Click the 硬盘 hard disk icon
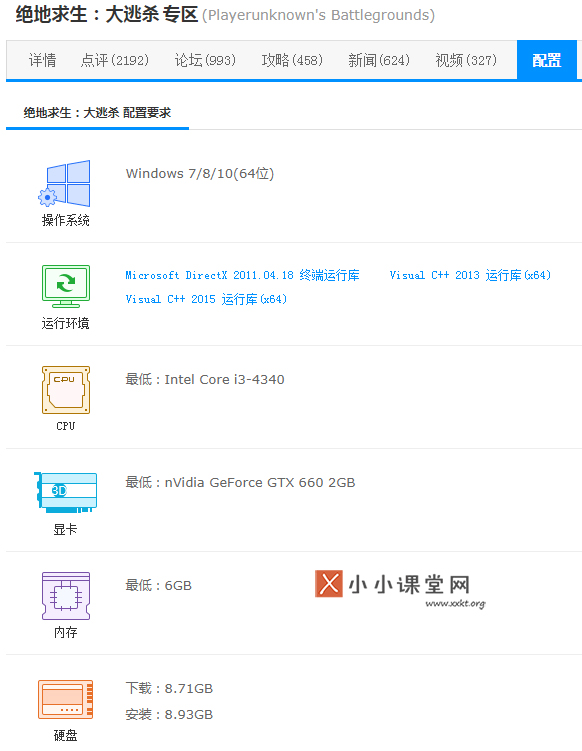Image resolution: width=582 pixels, height=751 pixels. pos(66,699)
